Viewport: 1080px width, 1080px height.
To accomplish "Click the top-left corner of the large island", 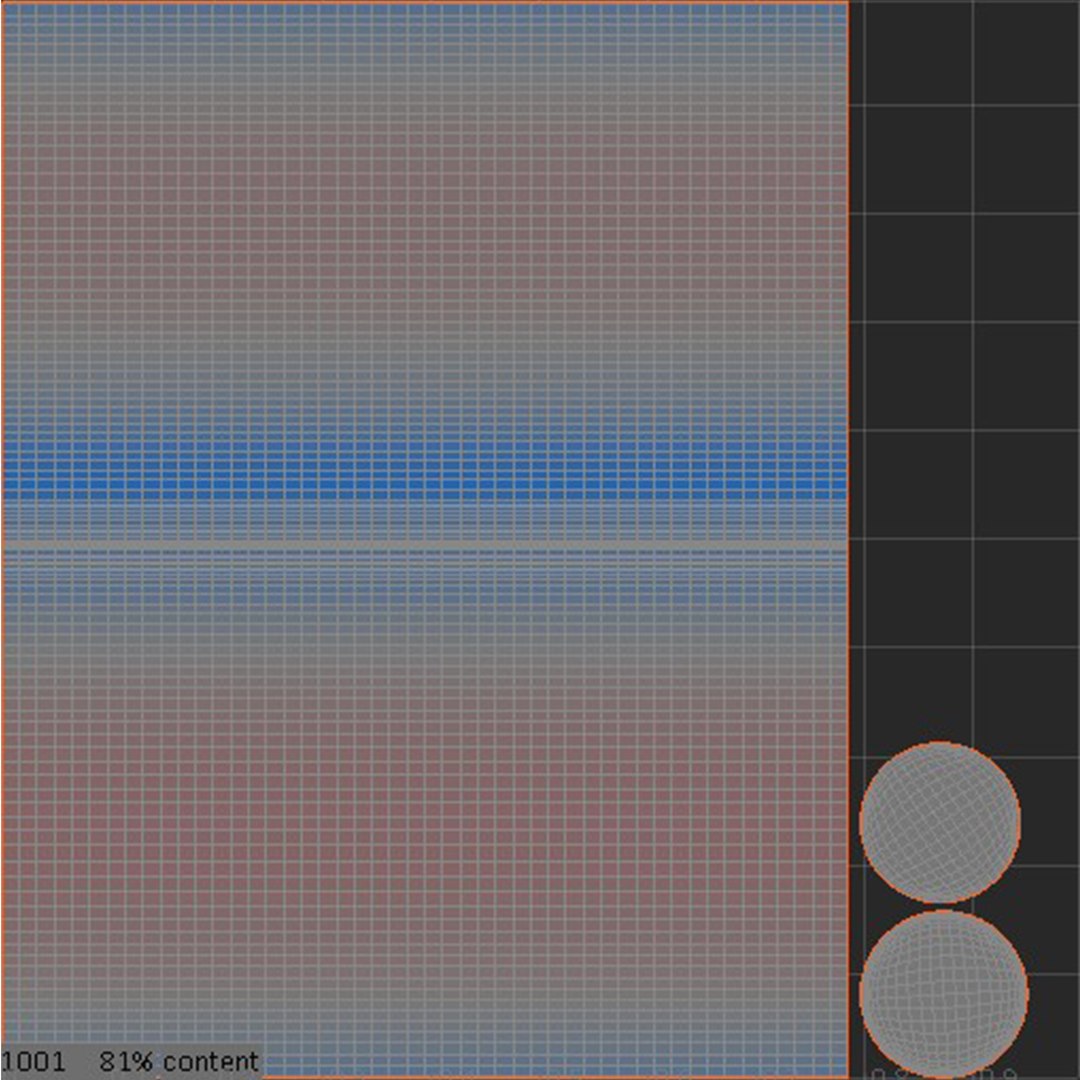I will (x=2, y=3).
